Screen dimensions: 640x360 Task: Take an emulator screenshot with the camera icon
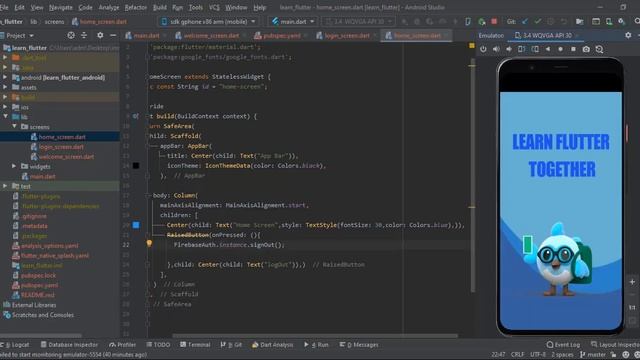coord(586,49)
